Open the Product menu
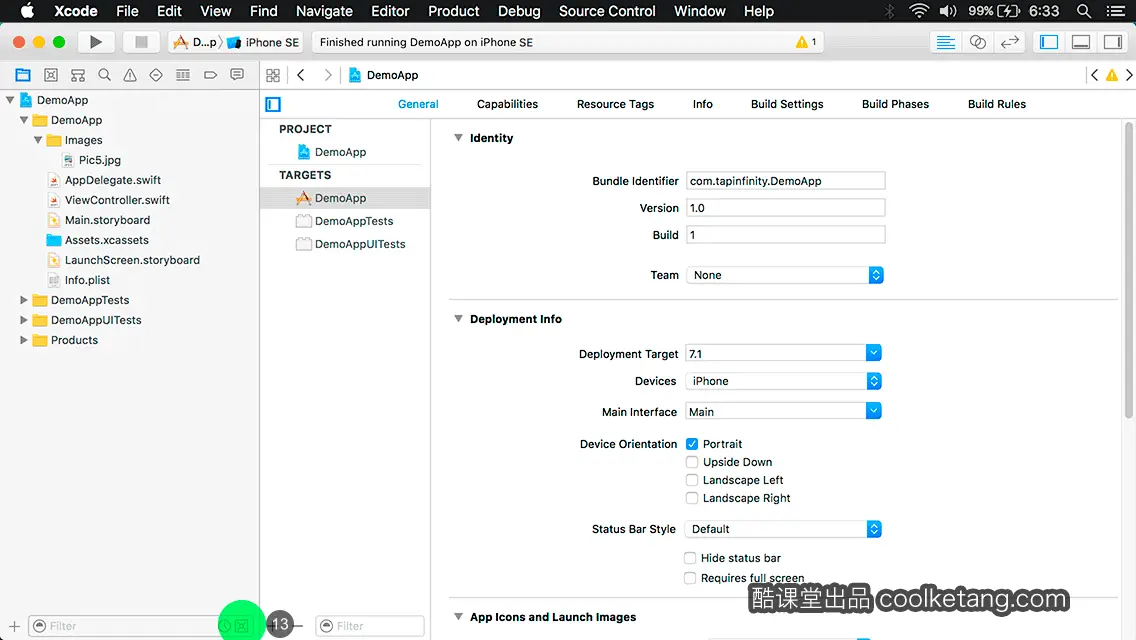Image resolution: width=1136 pixels, height=640 pixels. pos(454,11)
